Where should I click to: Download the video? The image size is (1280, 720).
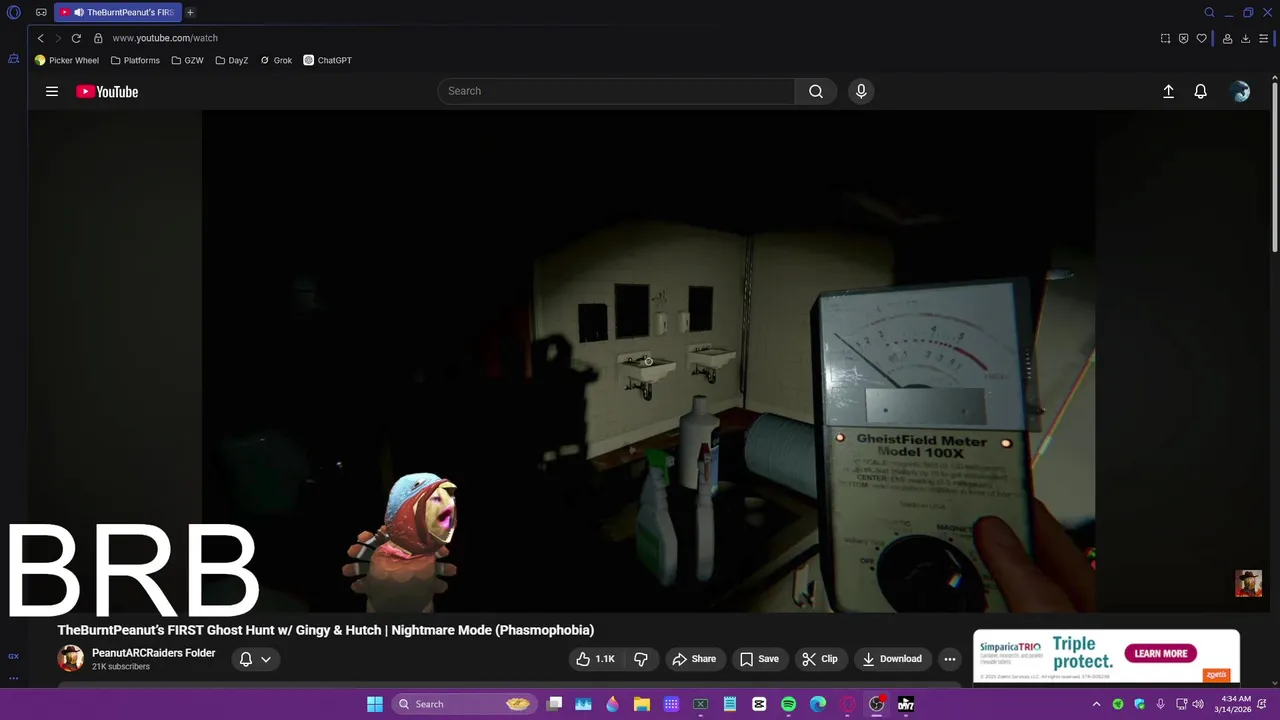tap(892, 659)
